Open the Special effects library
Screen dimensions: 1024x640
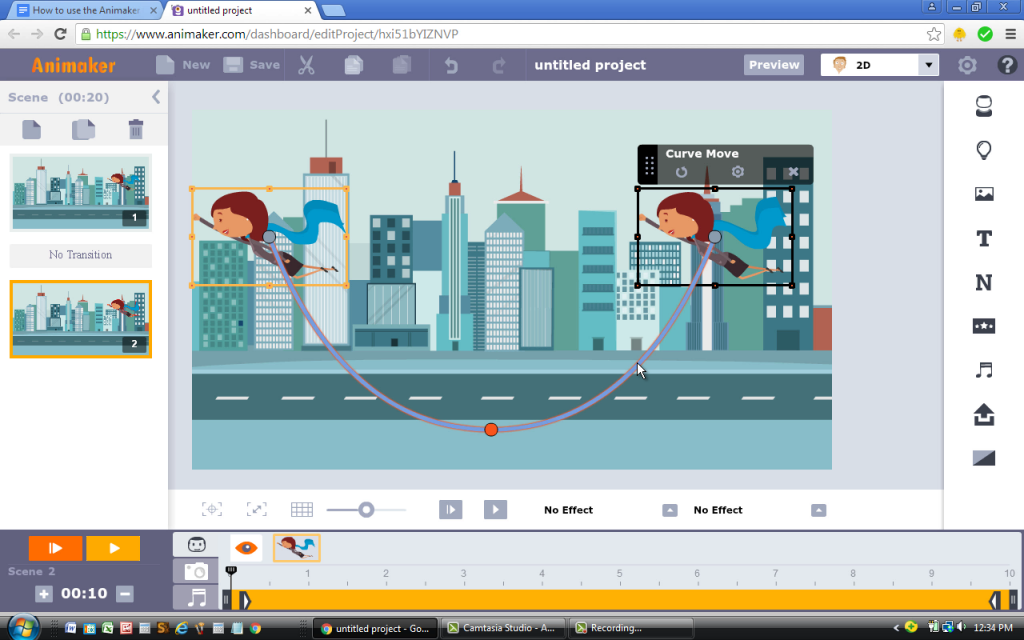click(984, 326)
